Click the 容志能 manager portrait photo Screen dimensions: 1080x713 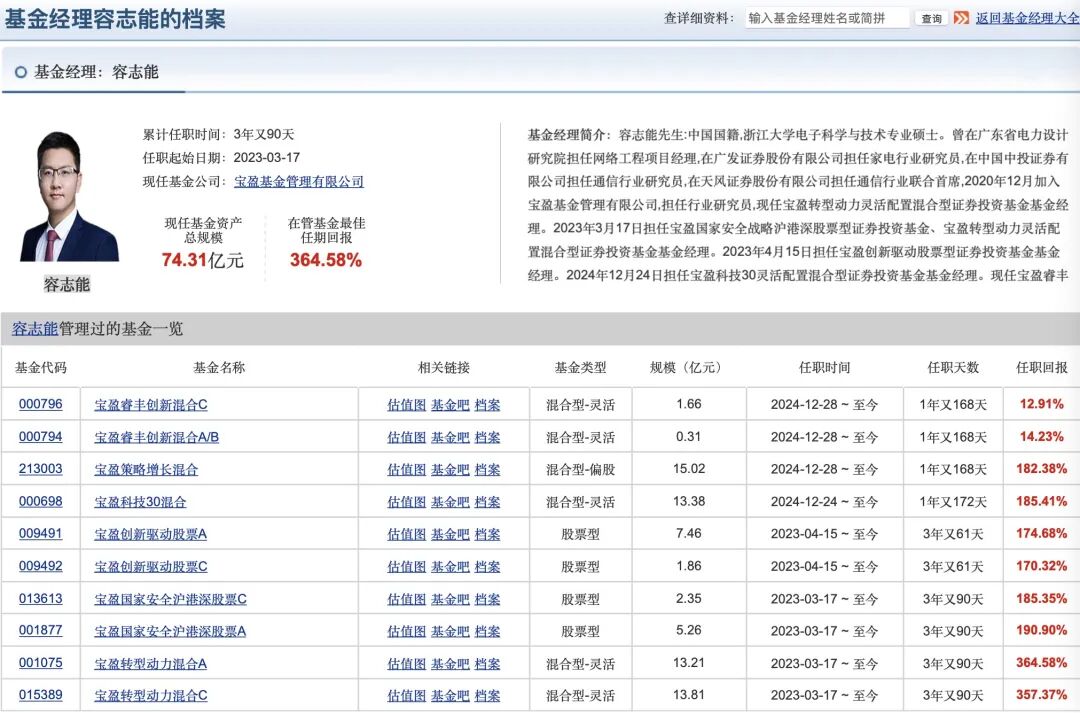point(68,196)
